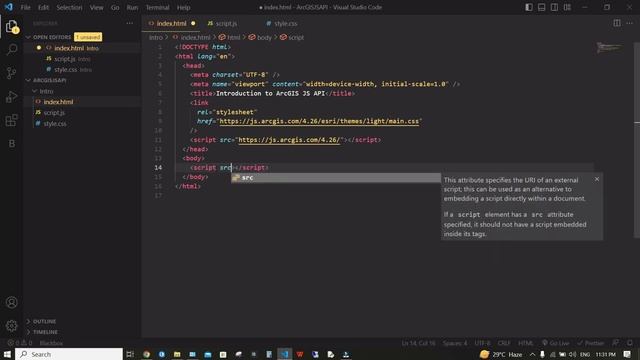Change language mode via HTML status

click(x=525, y=343)
